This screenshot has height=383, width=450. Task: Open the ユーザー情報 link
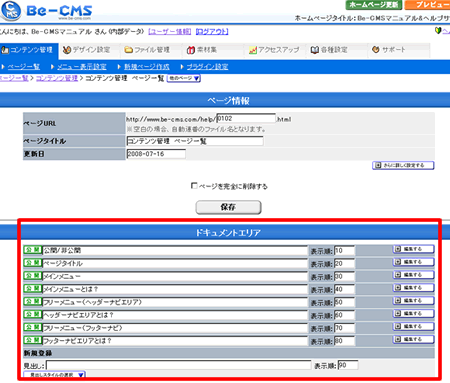tap(170, 32)
